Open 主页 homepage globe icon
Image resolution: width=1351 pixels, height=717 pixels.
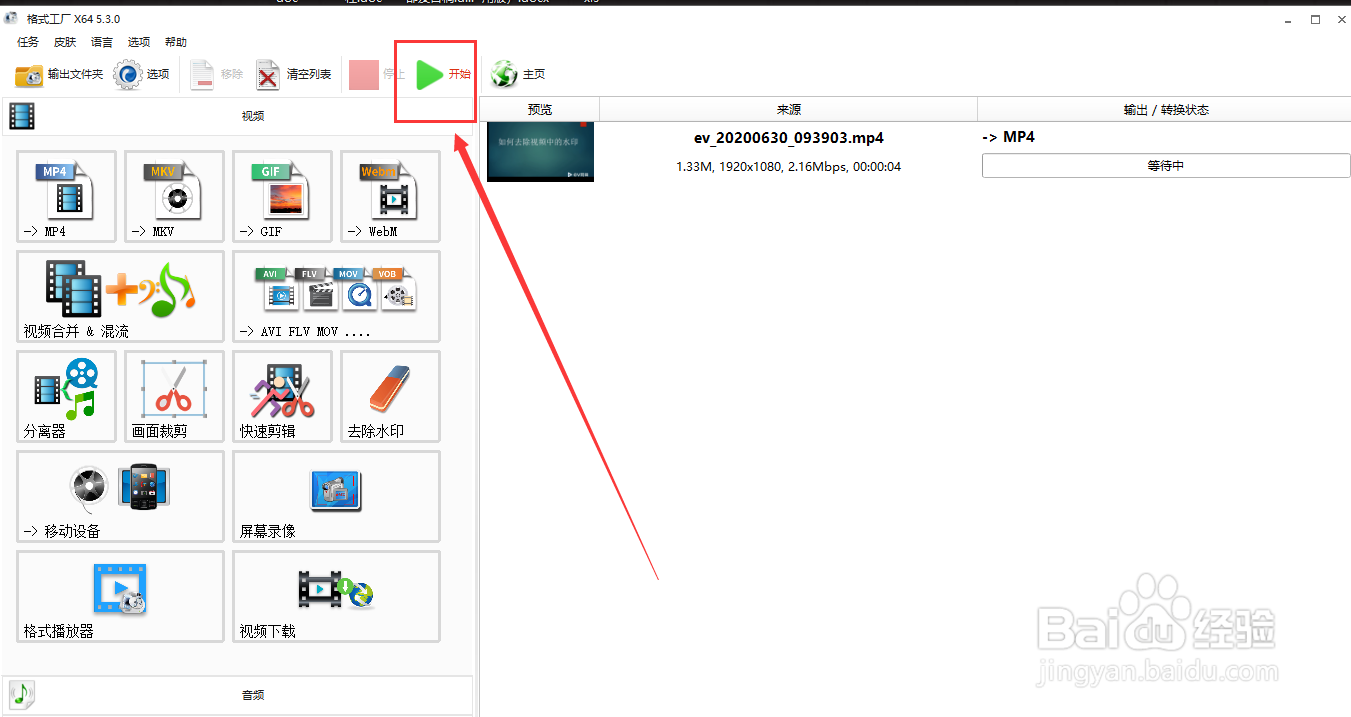[x=518, y=75]
